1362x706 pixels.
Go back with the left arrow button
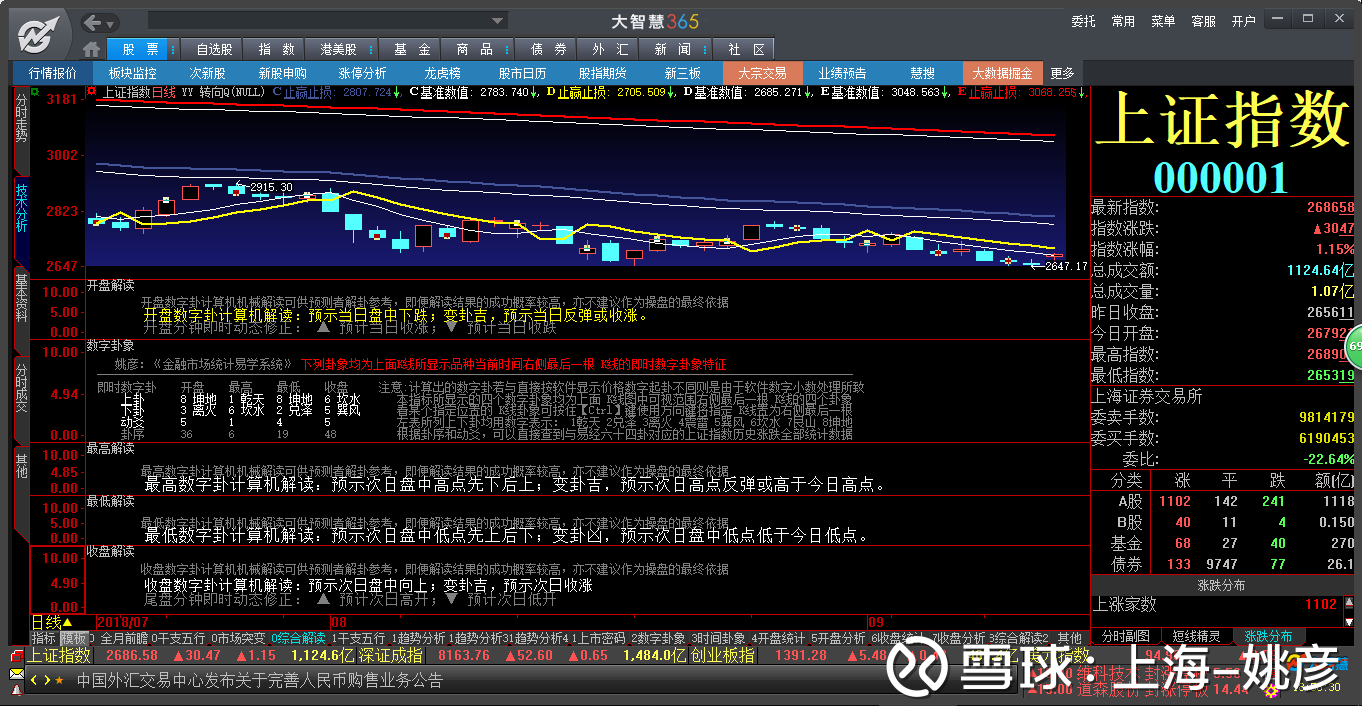94,23
